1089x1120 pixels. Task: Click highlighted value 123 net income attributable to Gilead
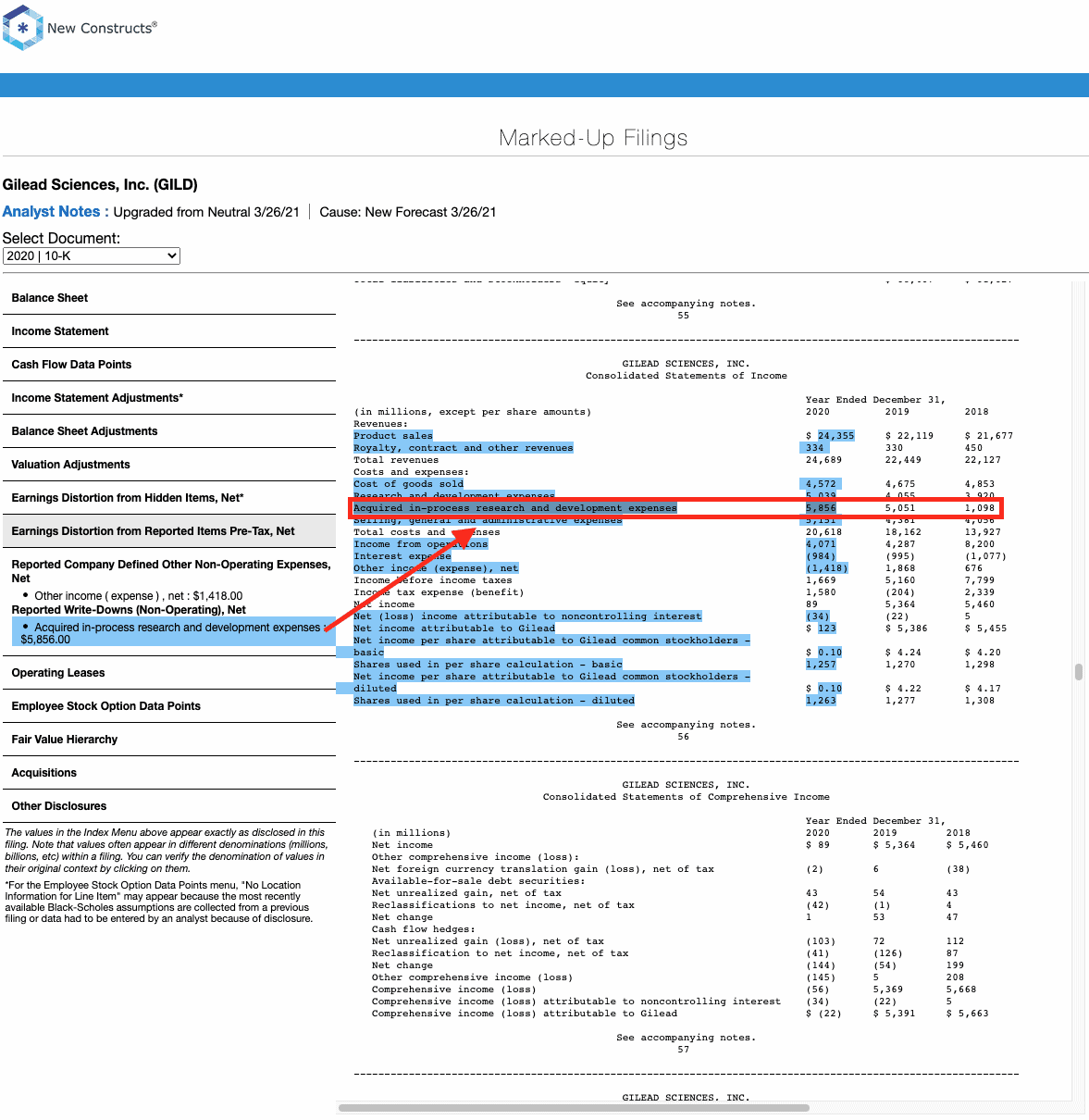(826, 628)
